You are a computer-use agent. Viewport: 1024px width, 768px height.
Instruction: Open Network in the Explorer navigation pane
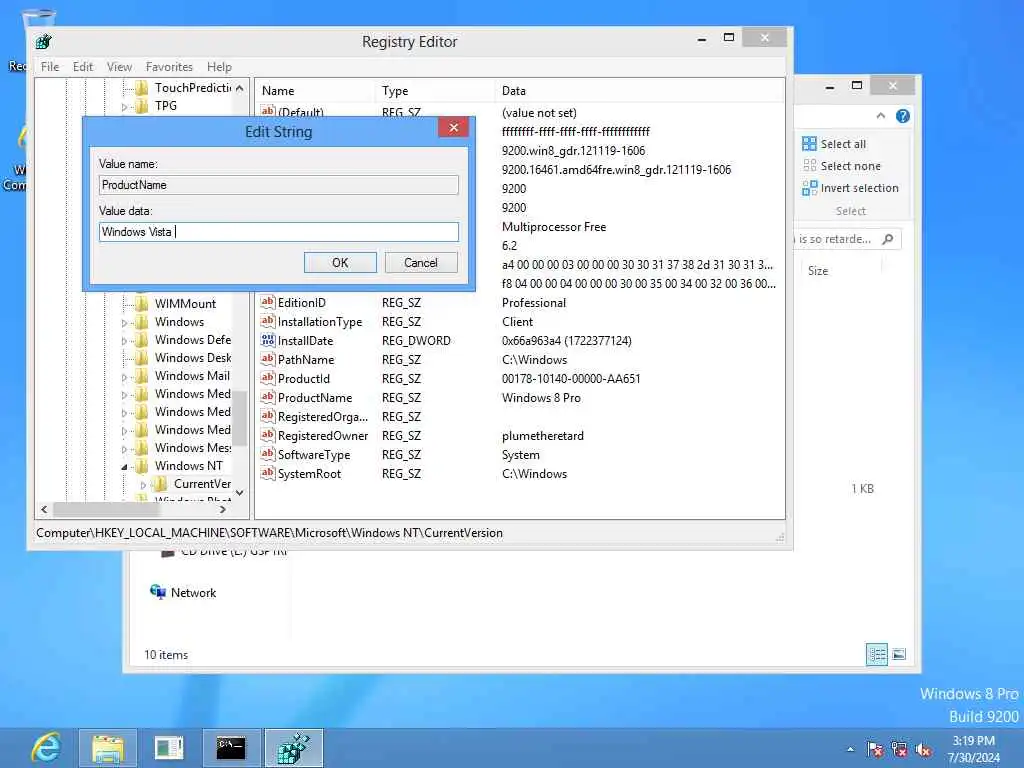184,592
